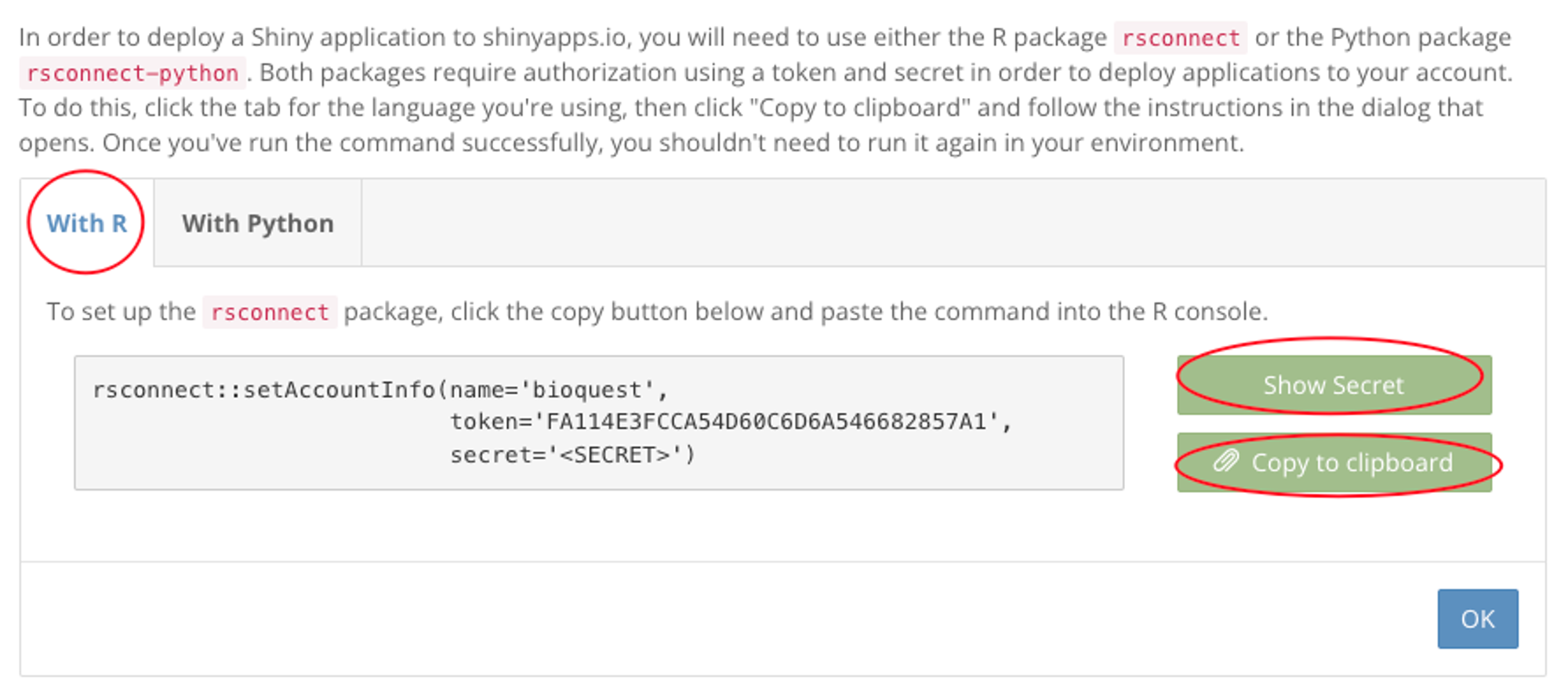Confirm the dialog with OK
Viewport: 1568px width, 684px height.
[x=1477, y=619]
